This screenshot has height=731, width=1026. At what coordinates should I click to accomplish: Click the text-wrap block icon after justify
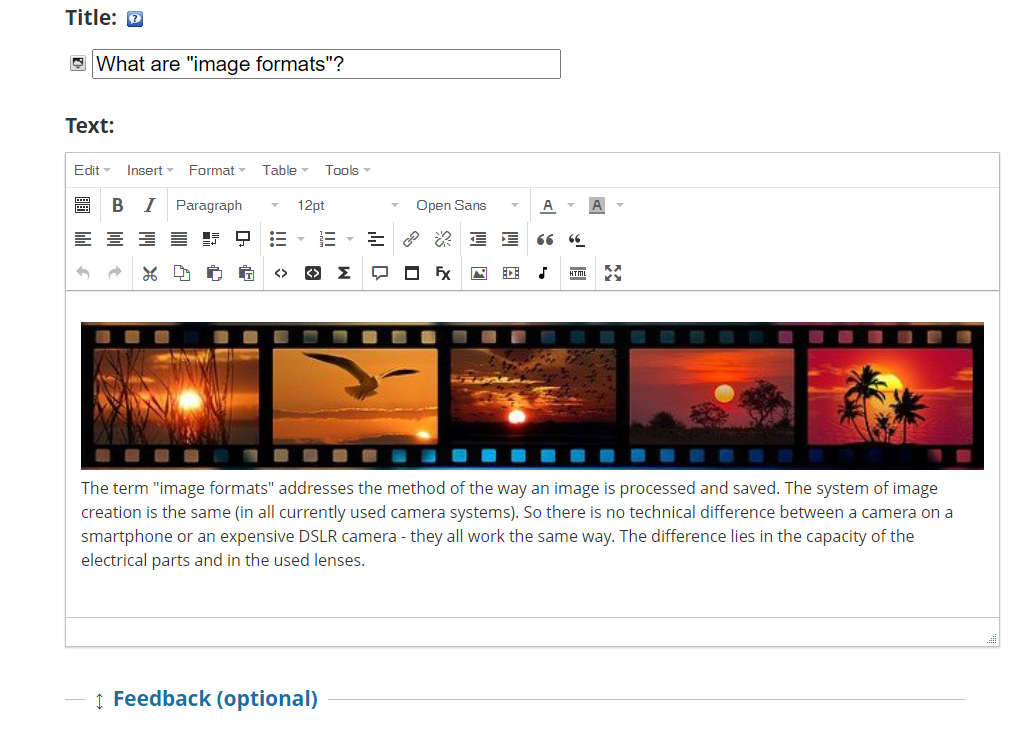pyautogui.click(x=211, y=240)
